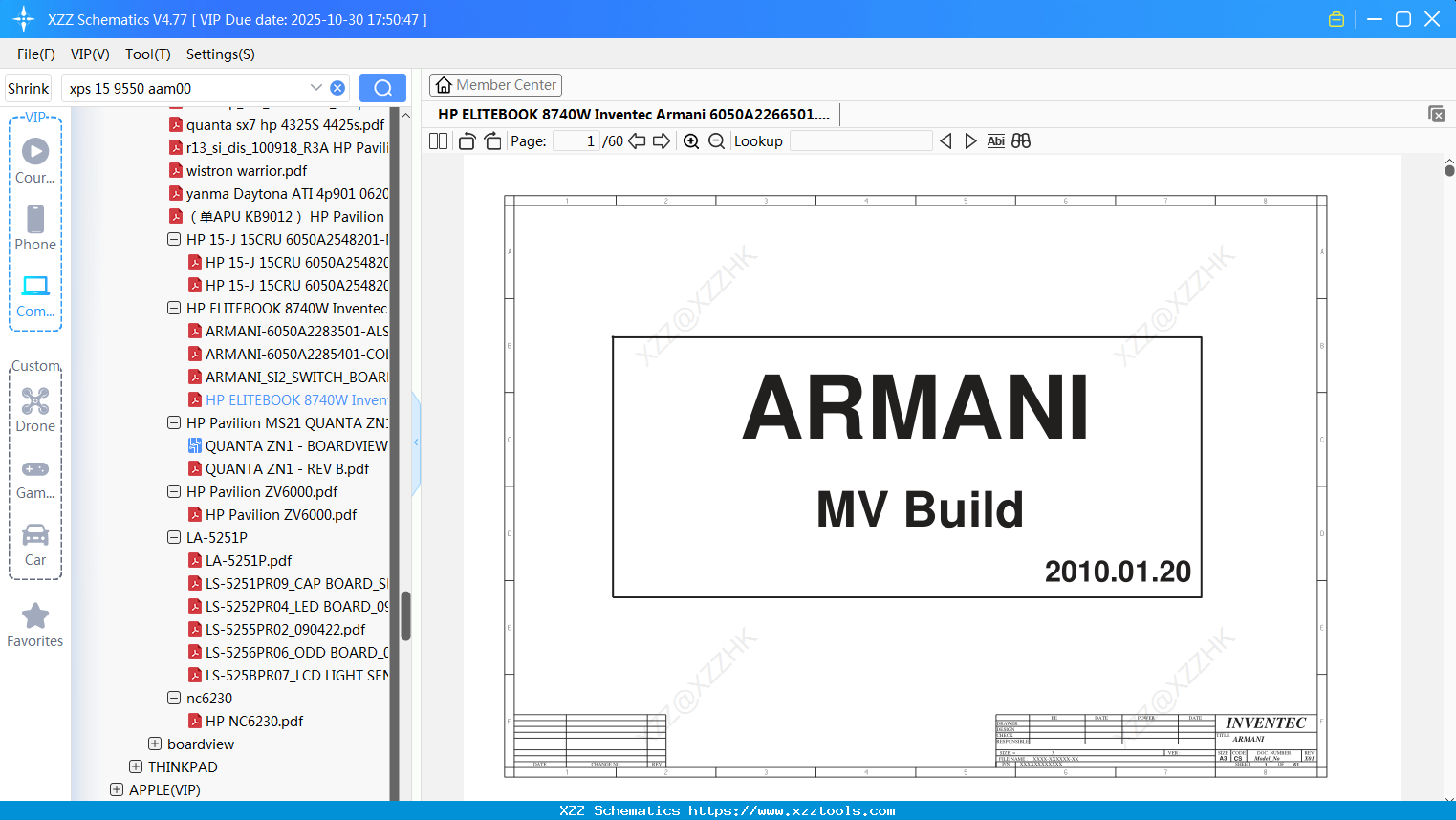Select the Drone category
Image resolution: width=1456 pixels, height=820 pixels.
[35, 410]
